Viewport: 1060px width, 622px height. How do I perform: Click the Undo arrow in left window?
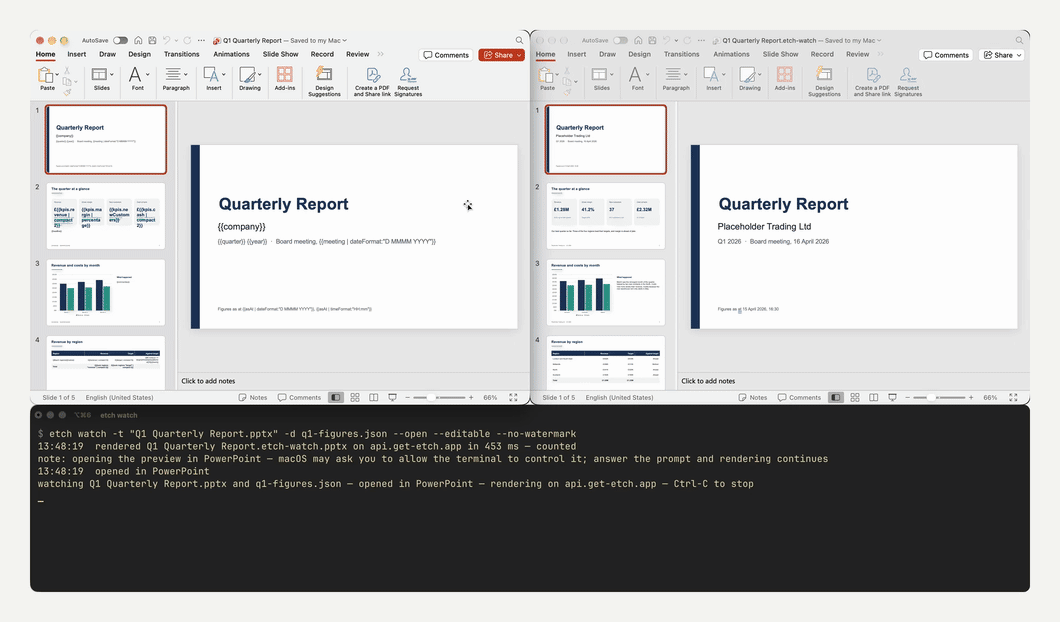click(166, 41)
